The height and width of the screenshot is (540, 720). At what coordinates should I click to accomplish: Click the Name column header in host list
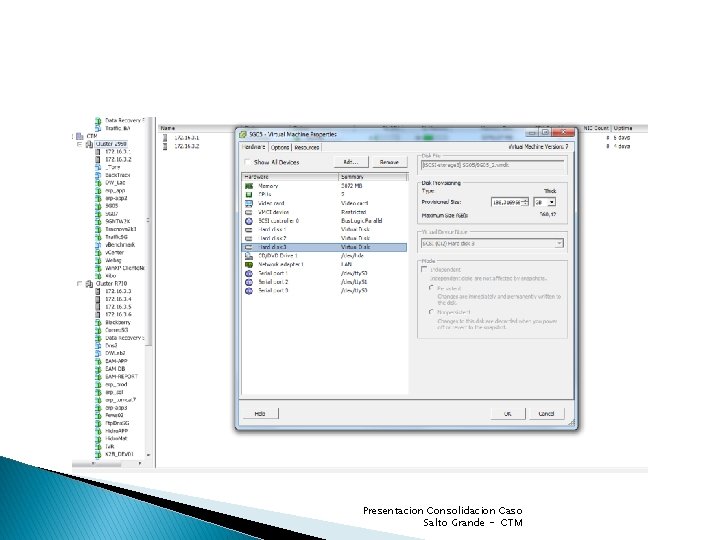tap(168, 128)
